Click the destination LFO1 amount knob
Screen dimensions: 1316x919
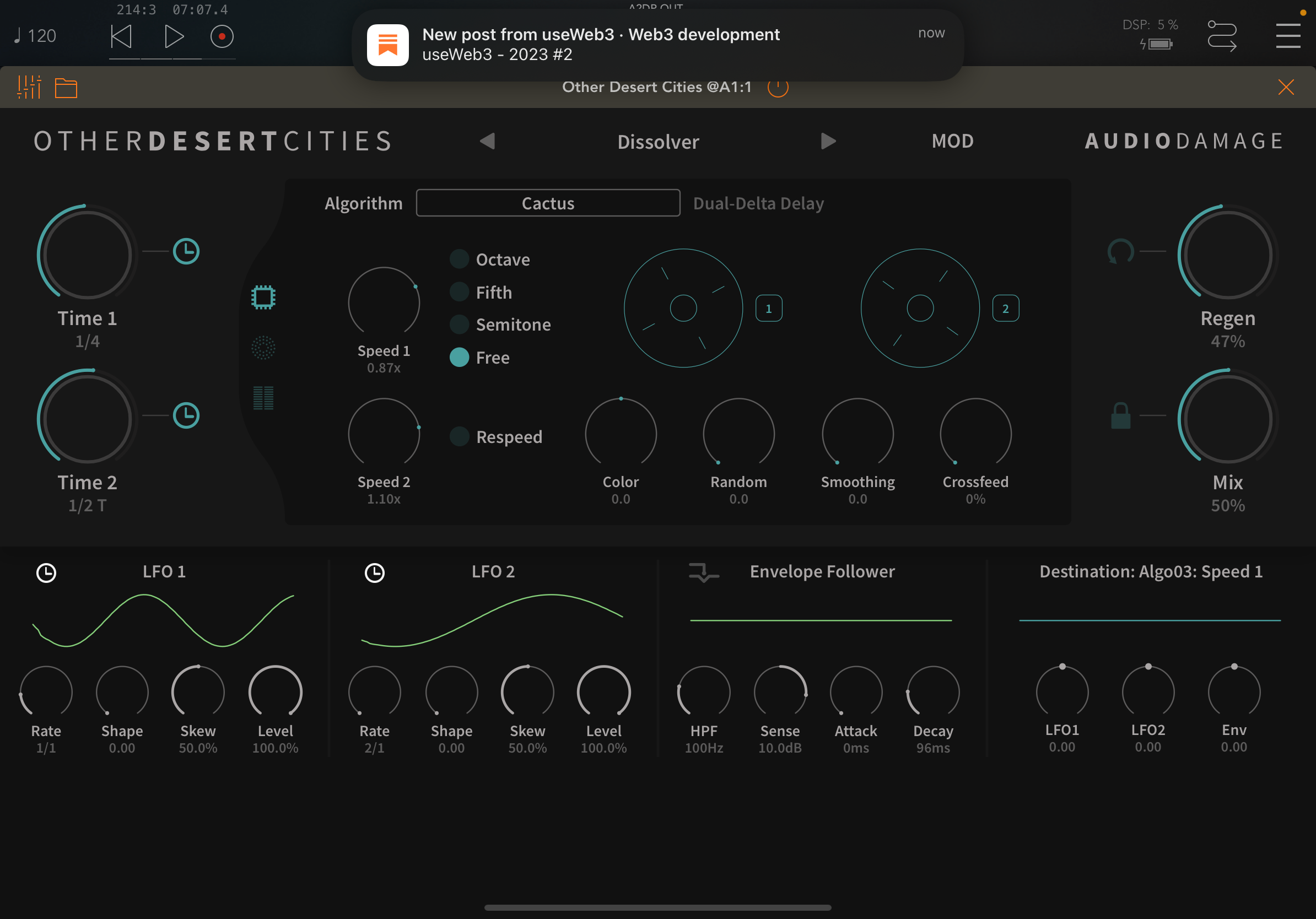pos(1062,690)
